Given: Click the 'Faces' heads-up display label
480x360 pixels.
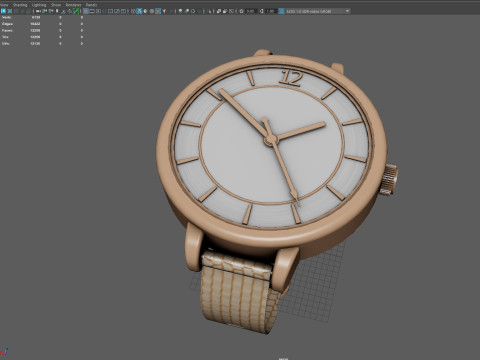Looking at the screenshot, I should pos(7,30).
